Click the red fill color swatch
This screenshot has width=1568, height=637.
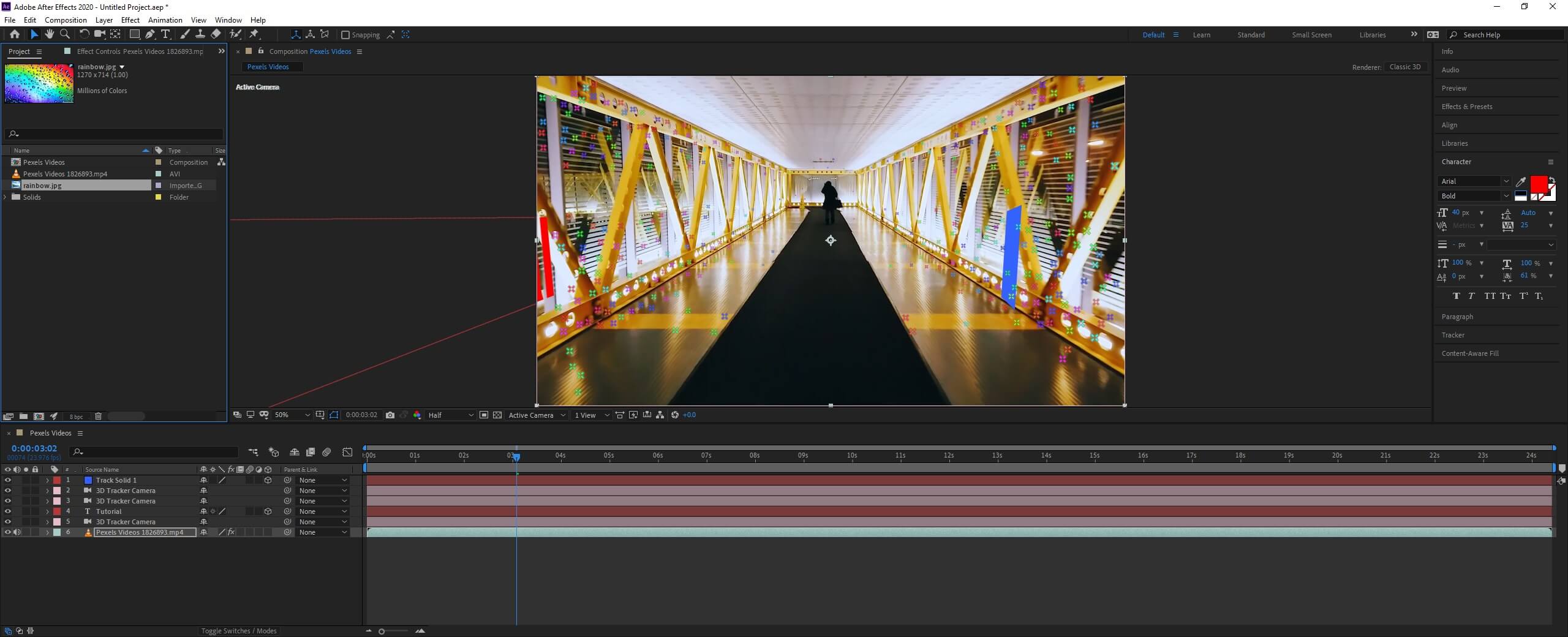1538,184
